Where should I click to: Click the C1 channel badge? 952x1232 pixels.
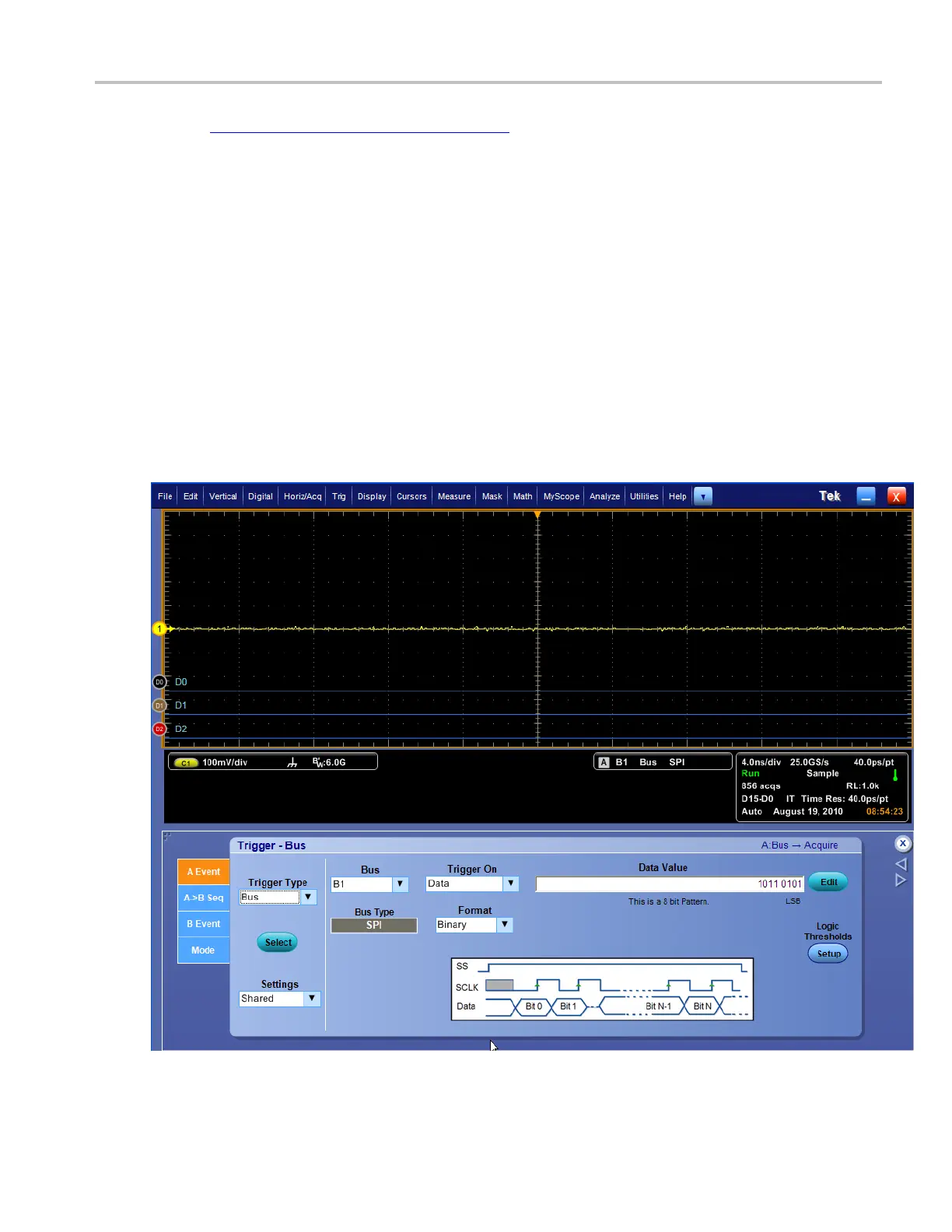185,763
